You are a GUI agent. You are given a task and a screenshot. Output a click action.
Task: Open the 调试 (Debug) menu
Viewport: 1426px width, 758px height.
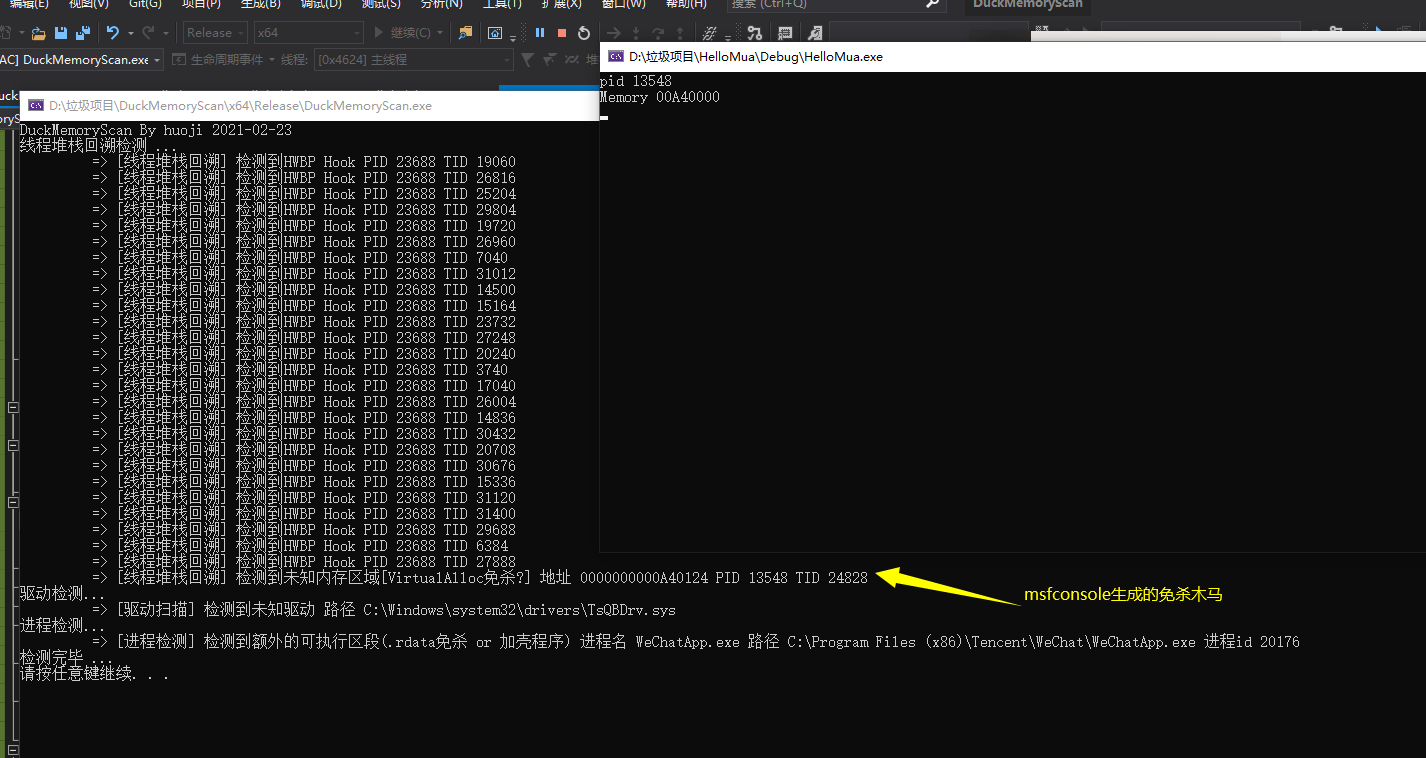(x=321, y=4)
